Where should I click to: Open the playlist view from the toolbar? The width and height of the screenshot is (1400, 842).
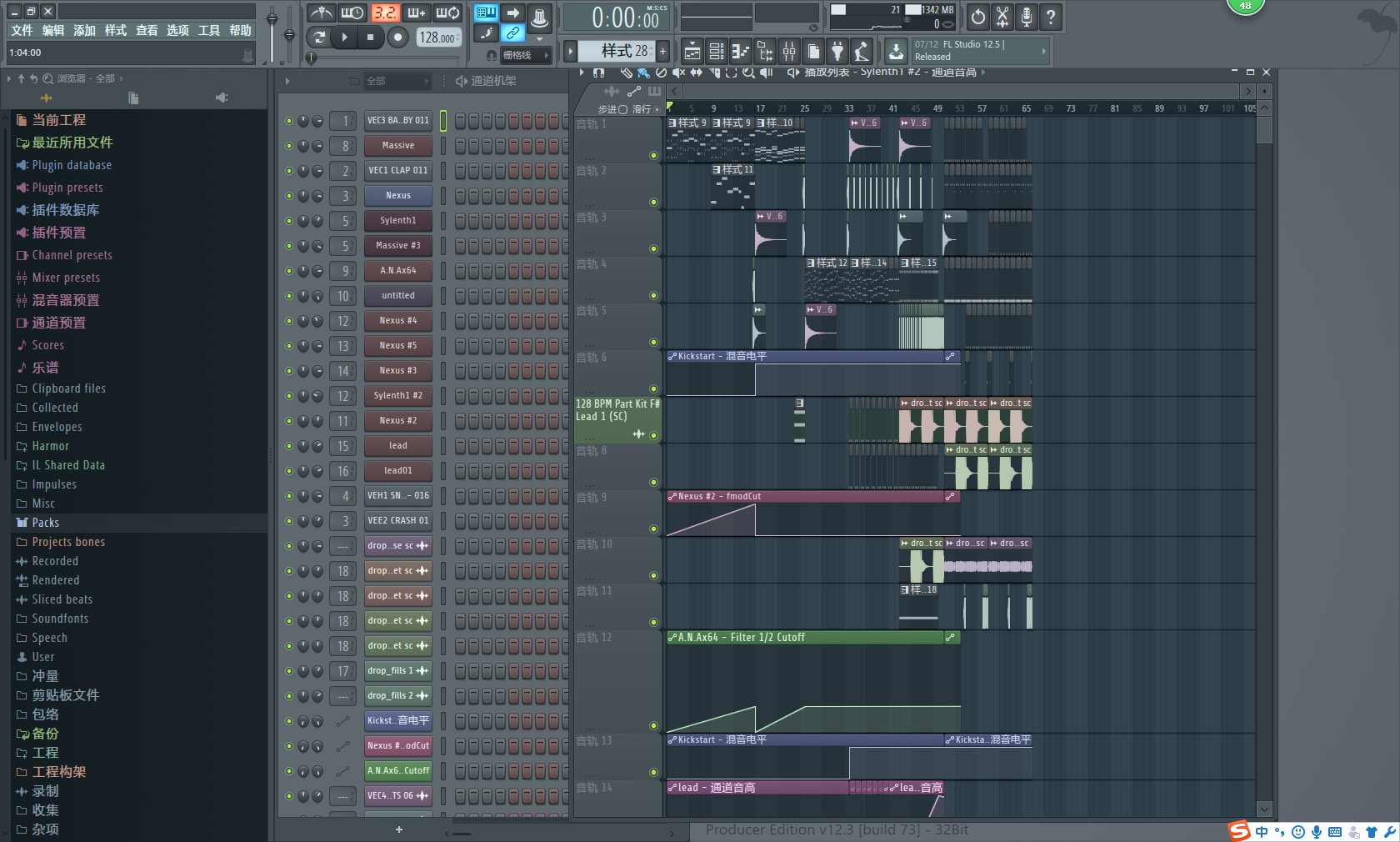click(692, 52)
